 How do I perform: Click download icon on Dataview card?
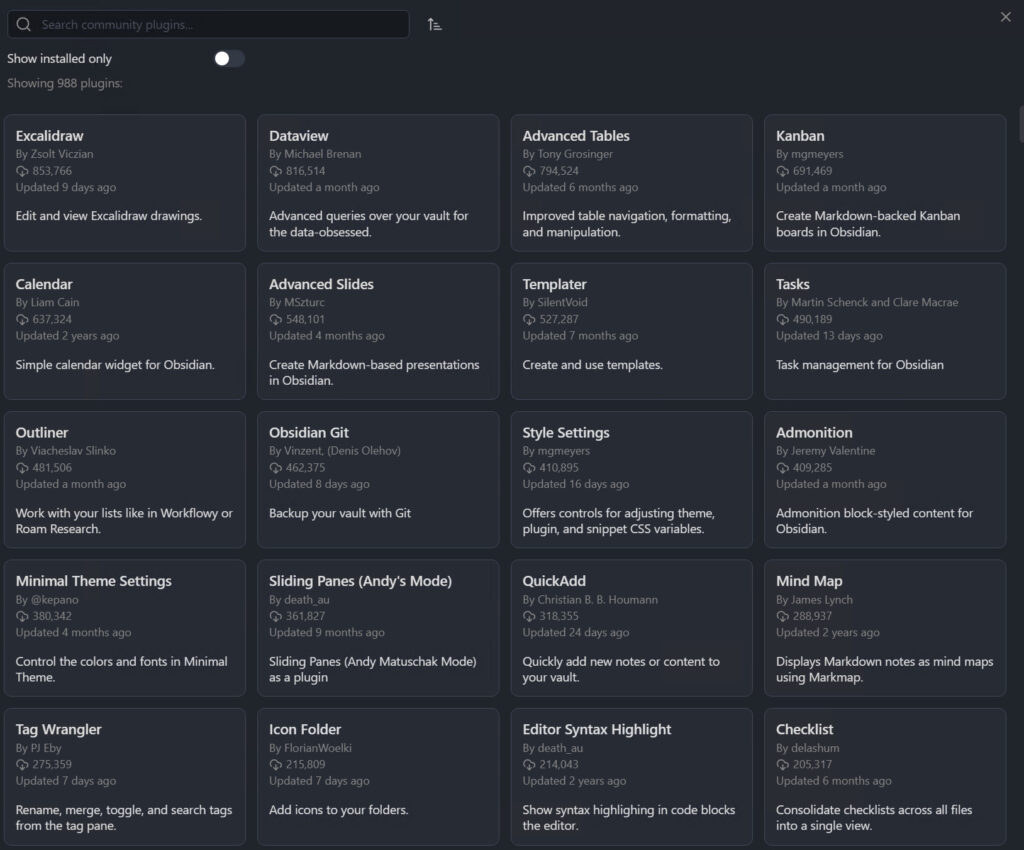point(276,171)
